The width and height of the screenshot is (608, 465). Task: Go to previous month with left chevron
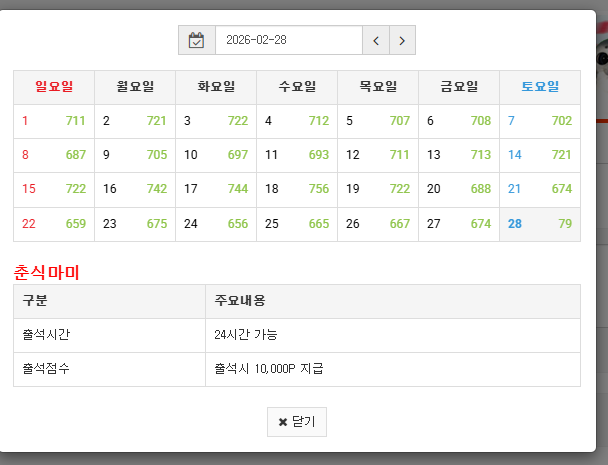(376, 41)
